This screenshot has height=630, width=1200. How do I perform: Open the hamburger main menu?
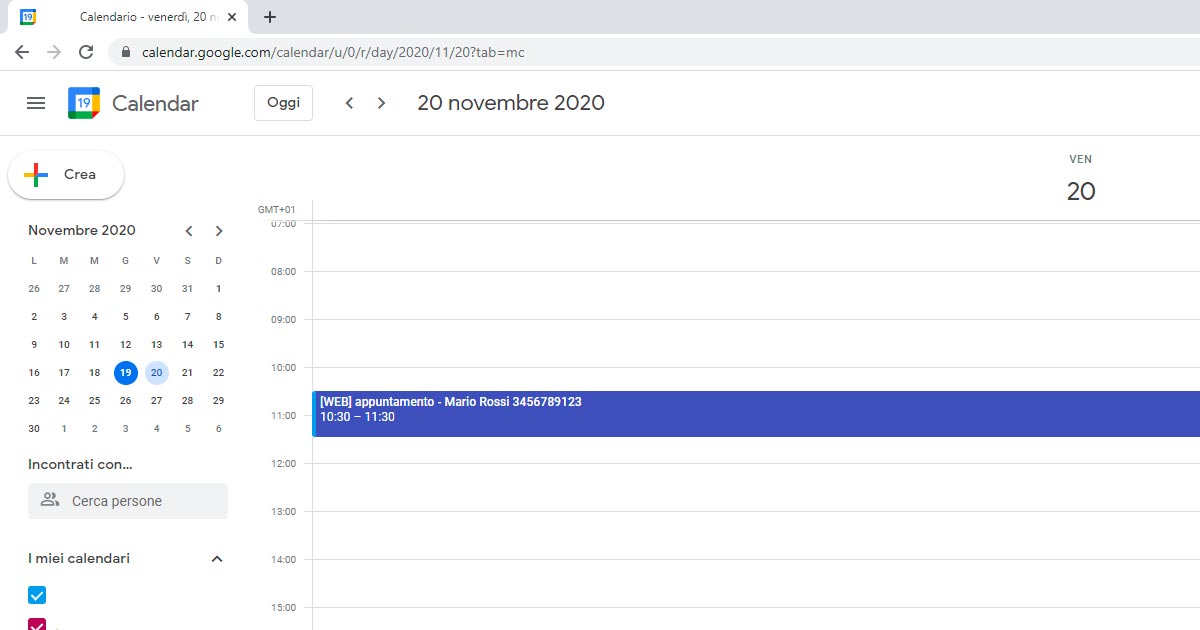[x=36, y=103]
